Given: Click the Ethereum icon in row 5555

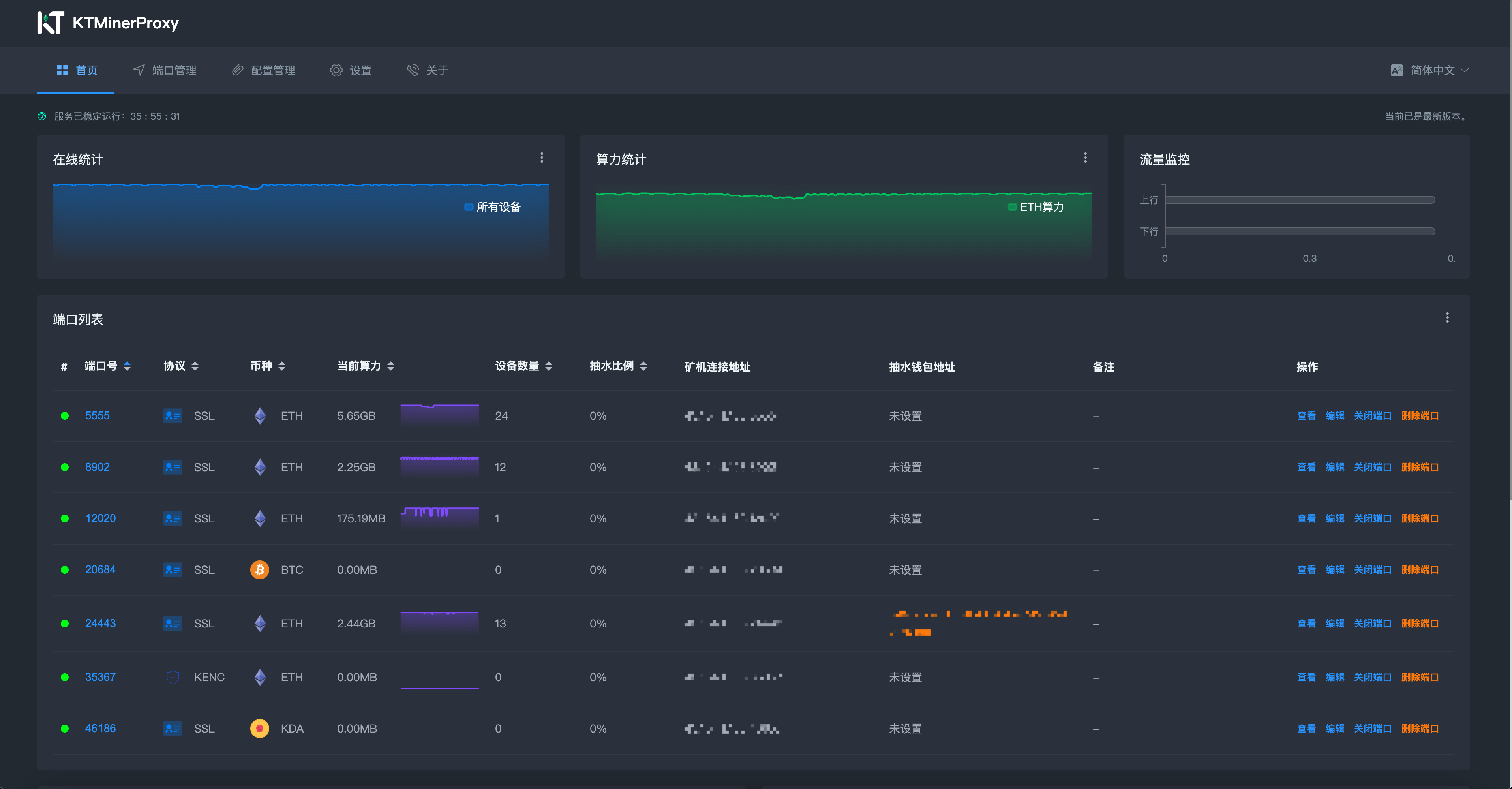Looking at the screenshot, I should click(260, 416).
